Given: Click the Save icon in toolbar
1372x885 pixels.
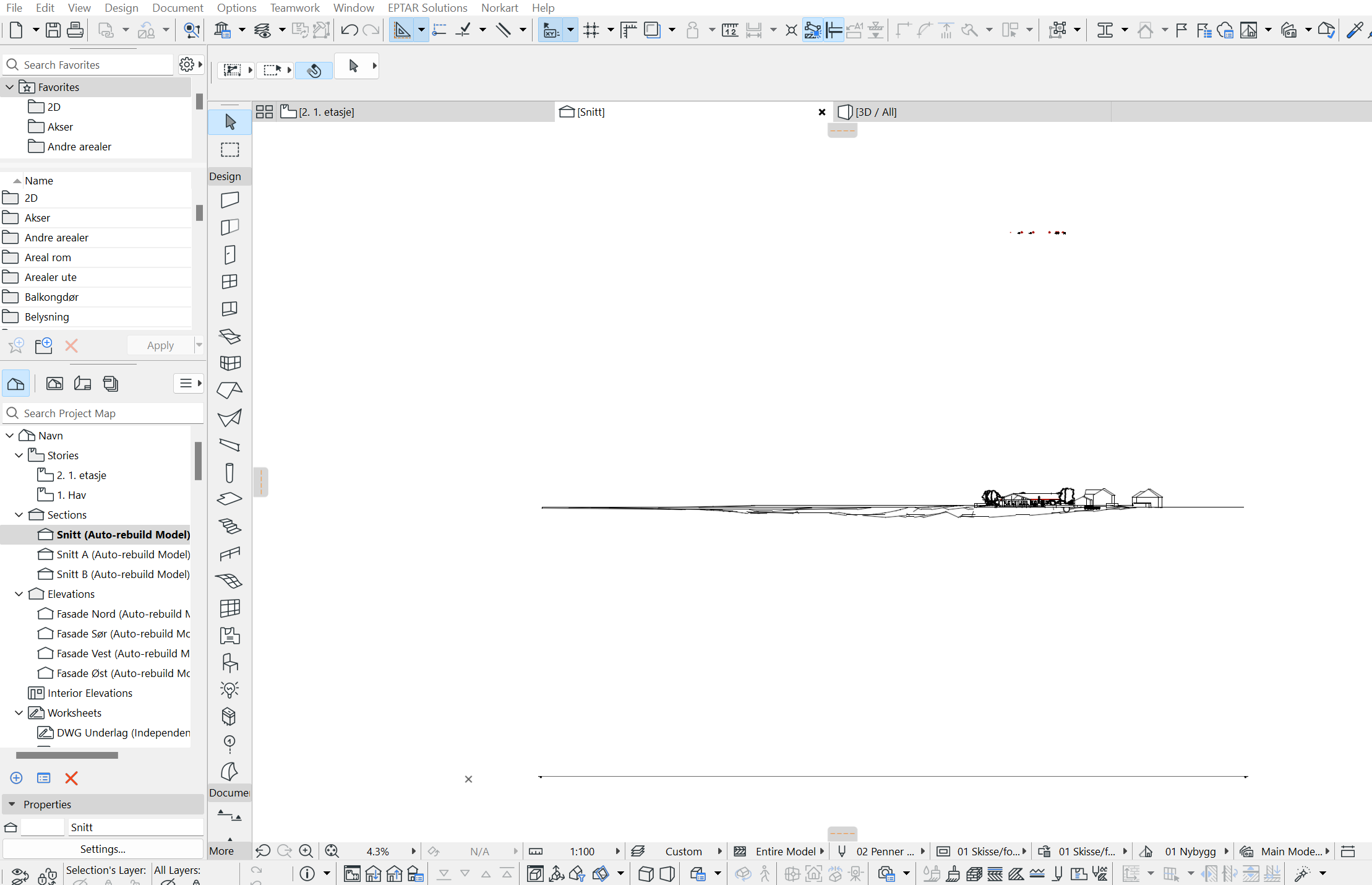Looking at the screenshot, I should click(54, 30).
